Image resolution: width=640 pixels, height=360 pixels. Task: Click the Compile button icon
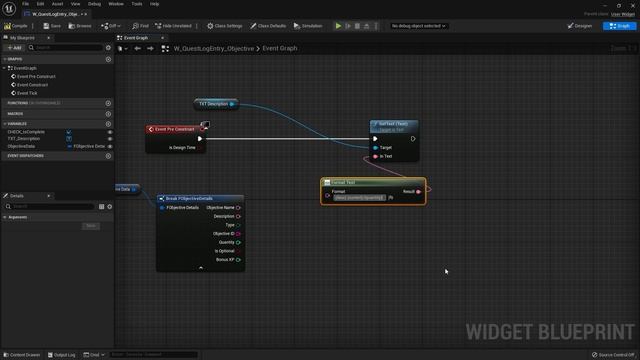pos(7,26)
